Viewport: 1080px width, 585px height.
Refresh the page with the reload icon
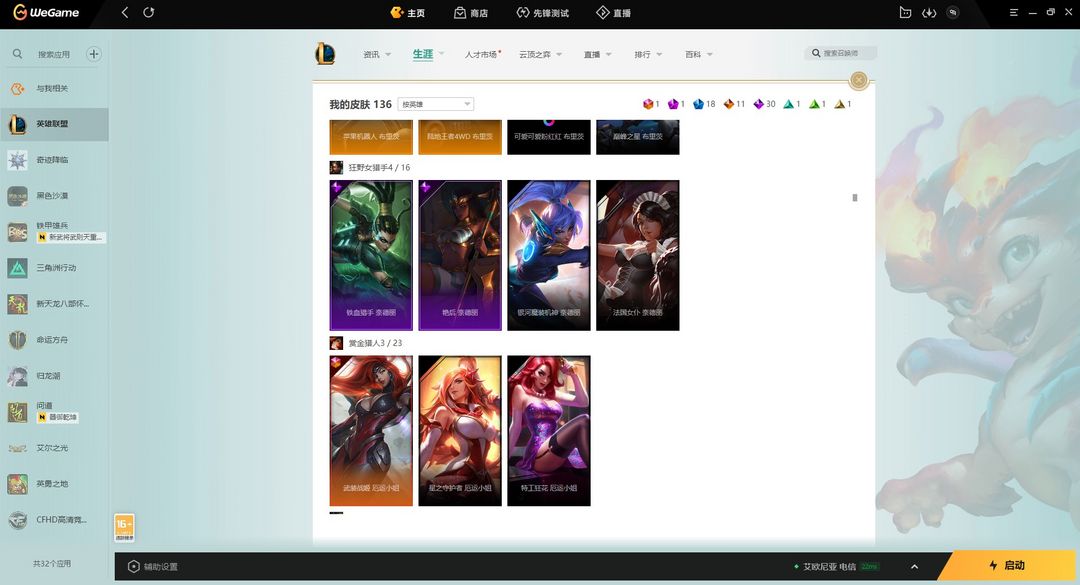(x=148, y=12)
